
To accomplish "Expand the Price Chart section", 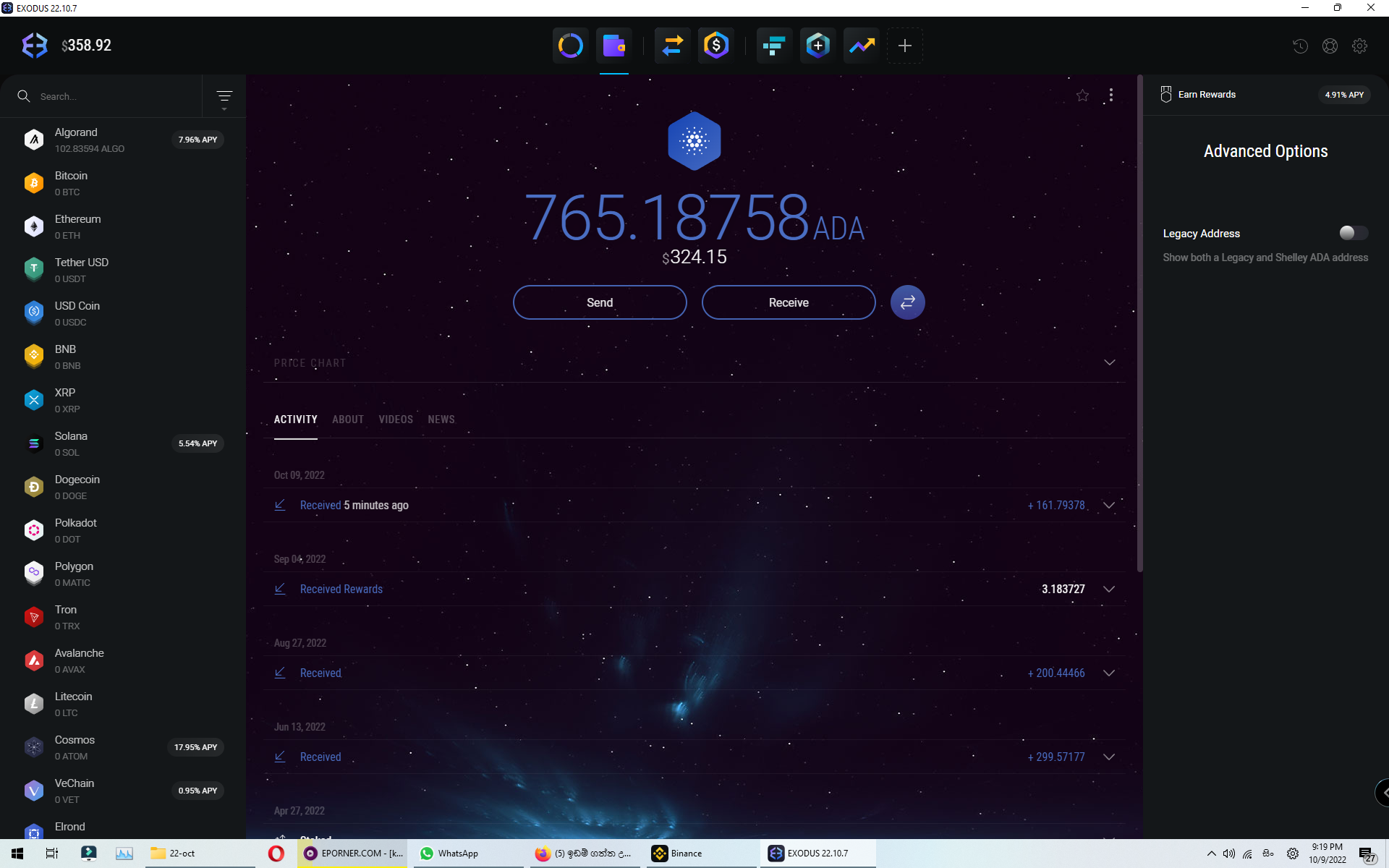I will (x=1109, y=362).
